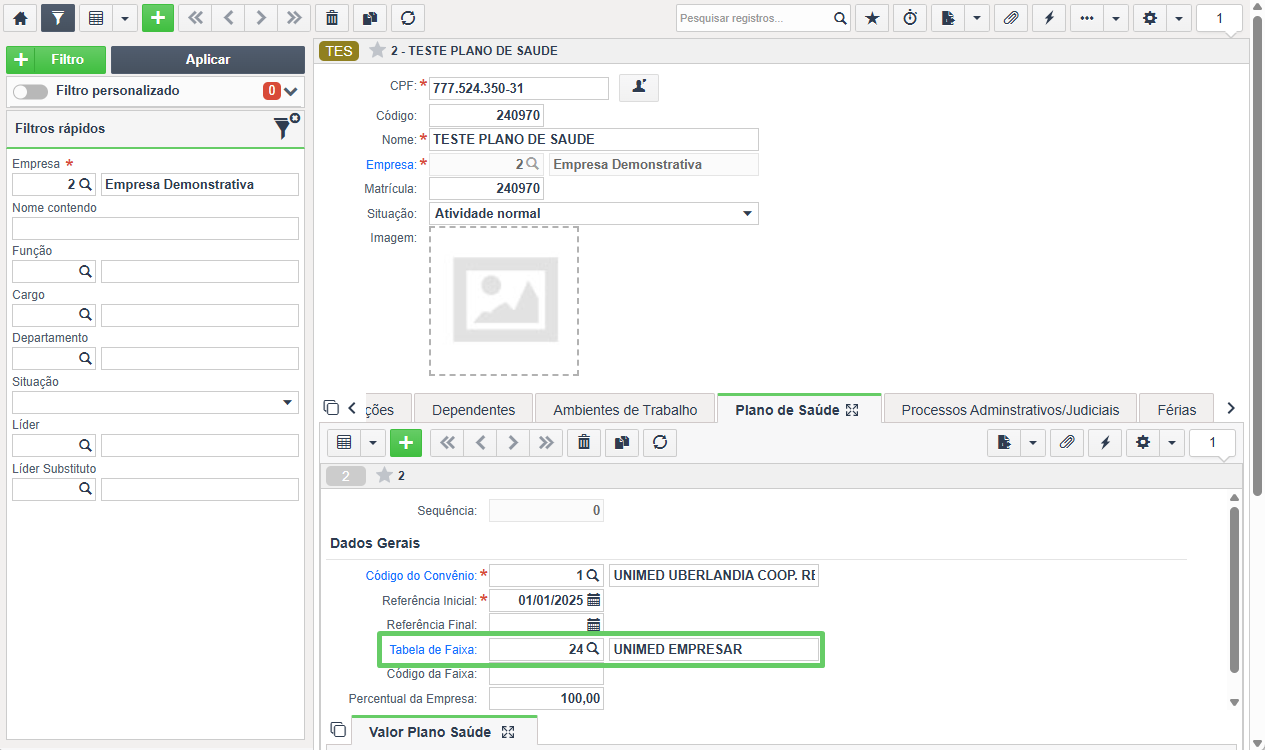Screen dimensions: 1265x750
Task: Add new record with top green plus
Action: pyautogui.click(x=158, y=18)
